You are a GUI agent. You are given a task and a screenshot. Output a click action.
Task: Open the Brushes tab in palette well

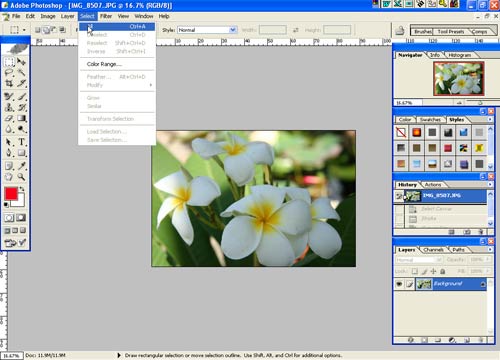tap(423, 32)
